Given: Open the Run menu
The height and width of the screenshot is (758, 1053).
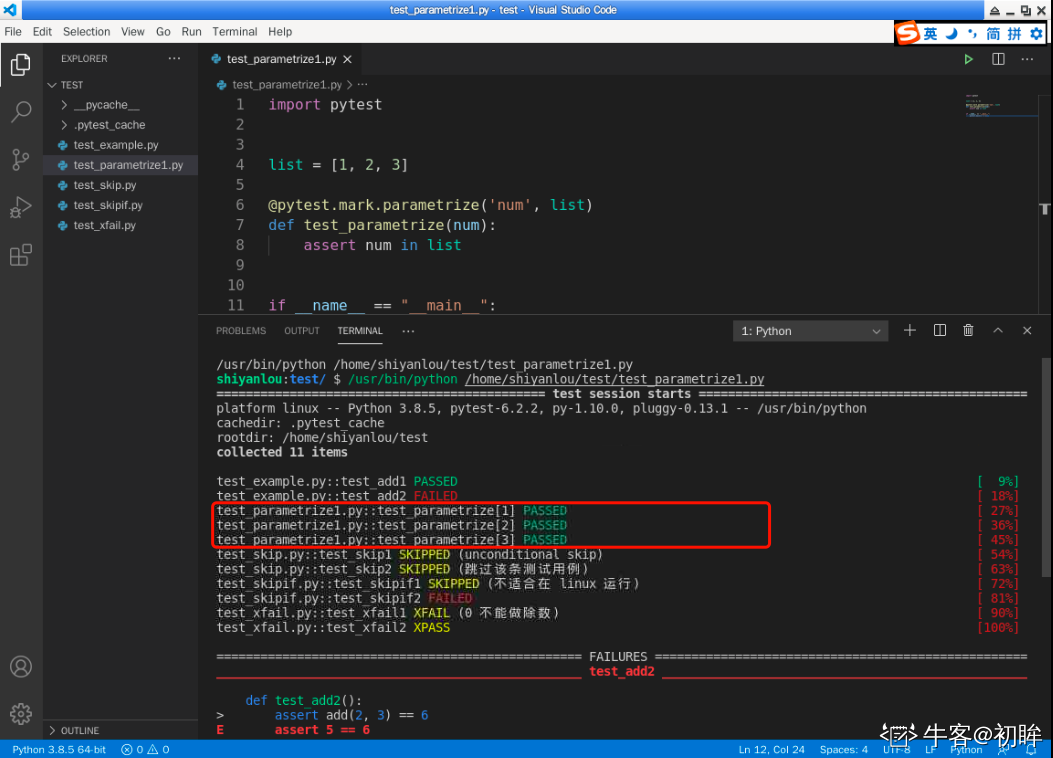Looking at the screenshot, I should pos(191,32).
